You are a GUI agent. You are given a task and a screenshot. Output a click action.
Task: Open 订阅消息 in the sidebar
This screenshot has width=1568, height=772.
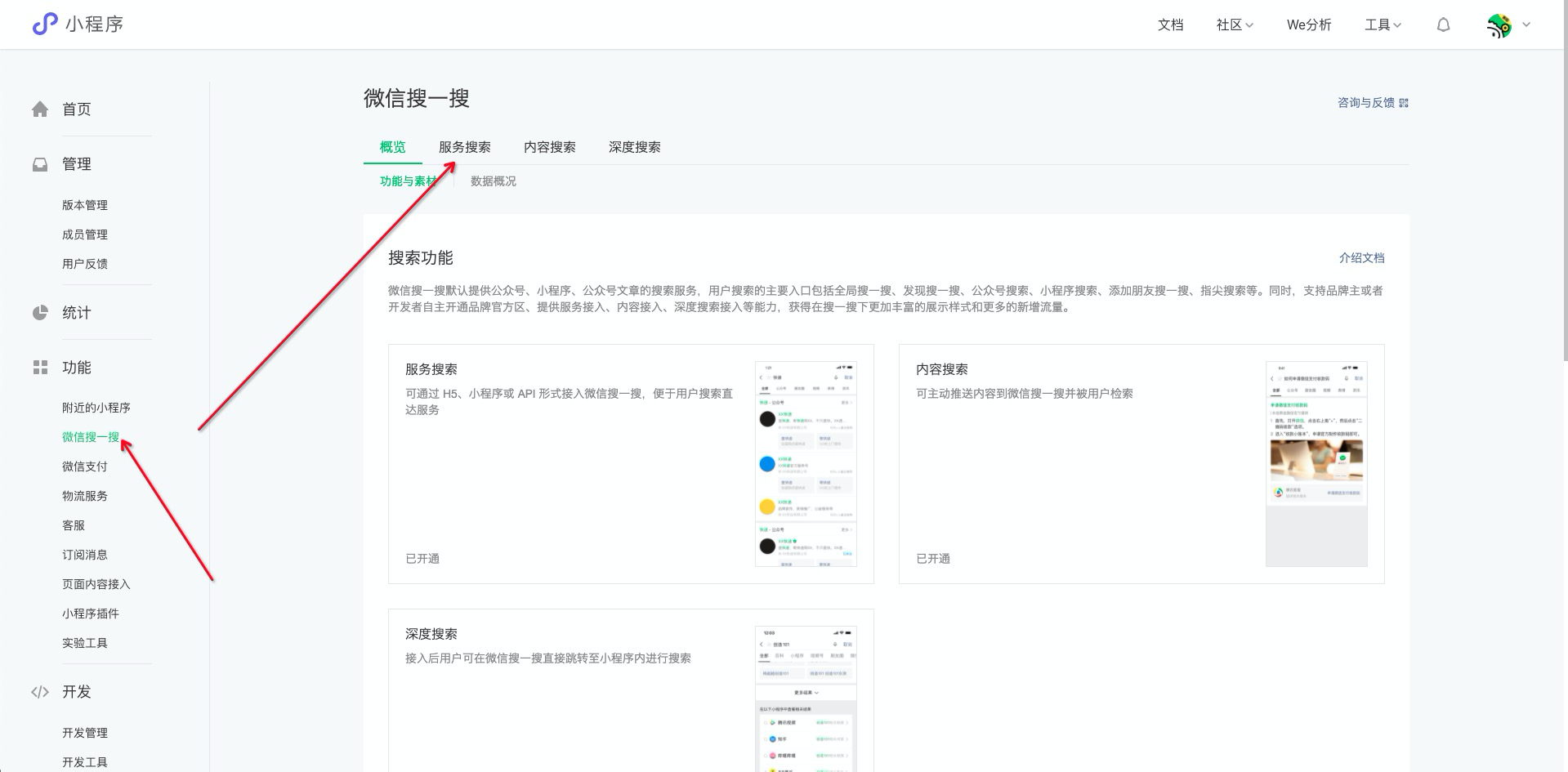(x=85, y=555)
